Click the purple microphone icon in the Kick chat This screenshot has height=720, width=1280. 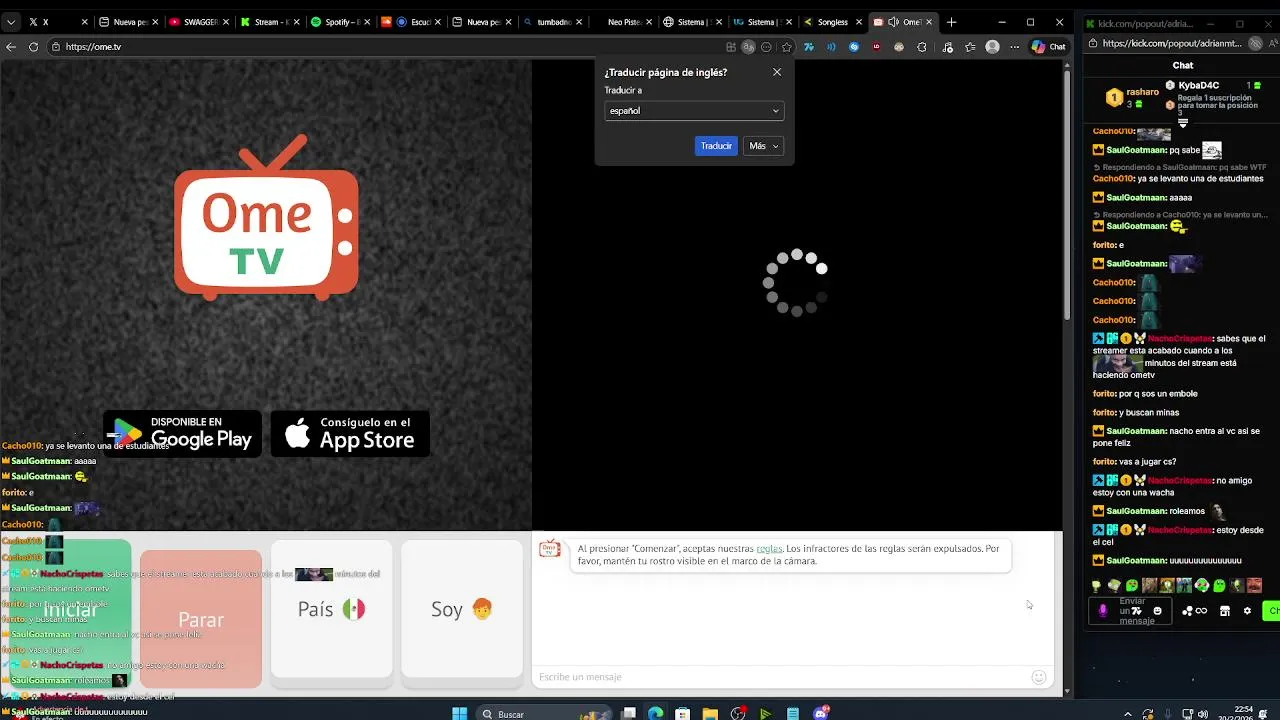(1103, 611)
